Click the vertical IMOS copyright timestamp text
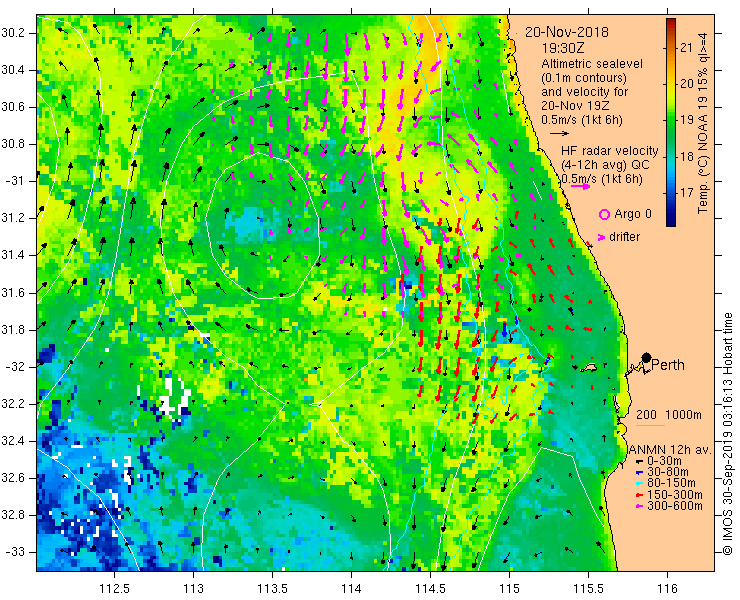 [727, 433]
